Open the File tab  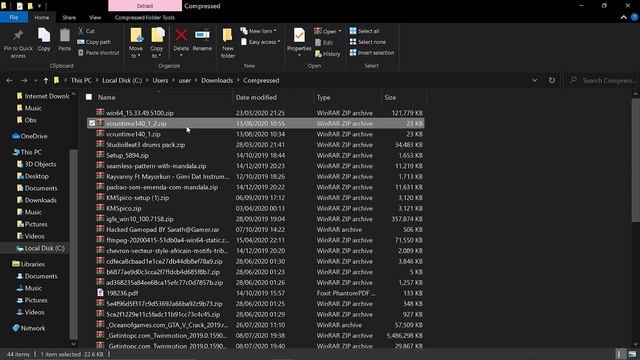[14, 18]
